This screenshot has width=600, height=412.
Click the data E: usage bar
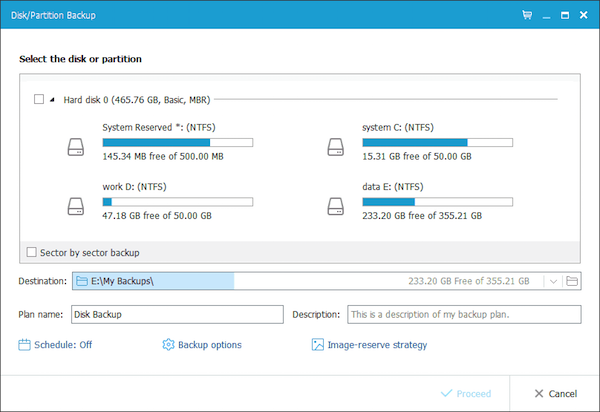(x=437, y=202)
